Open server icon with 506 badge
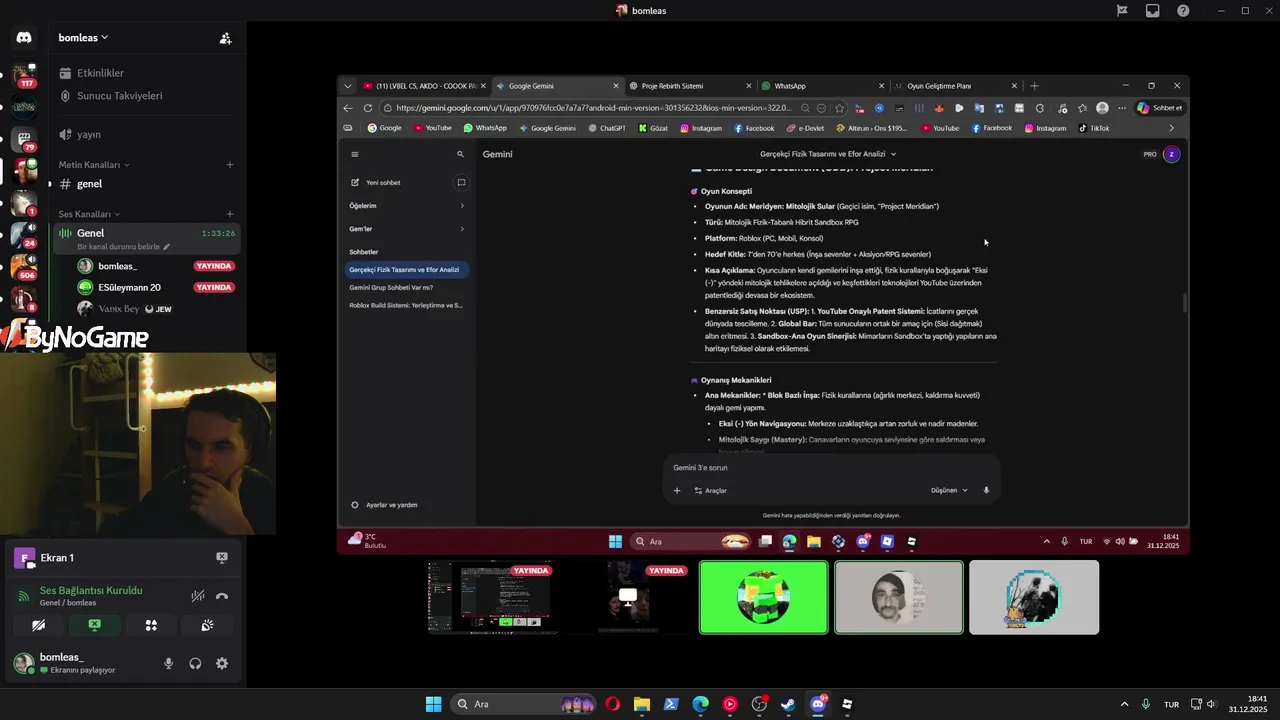 tap(24, 267)
